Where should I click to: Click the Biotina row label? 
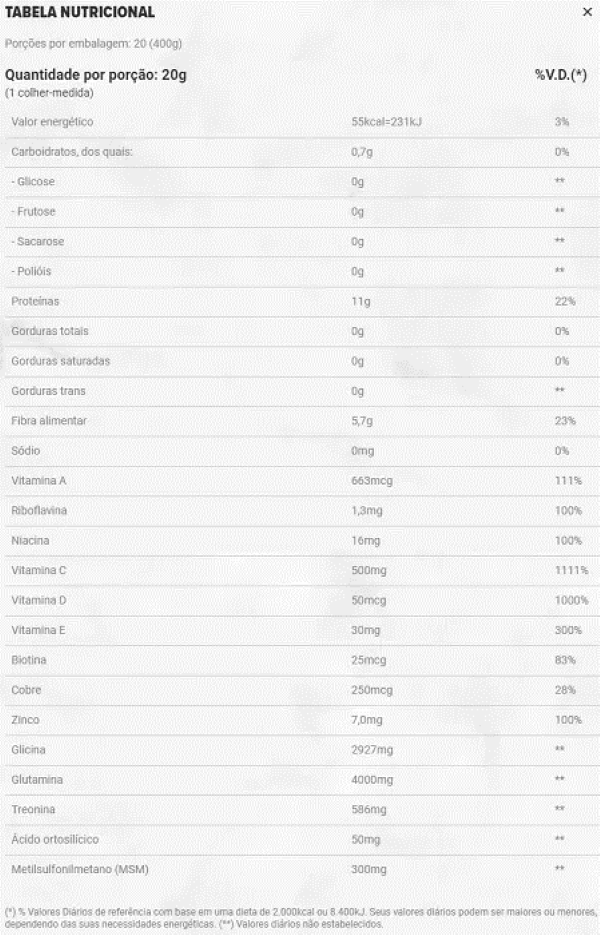[x=29, y=660]
